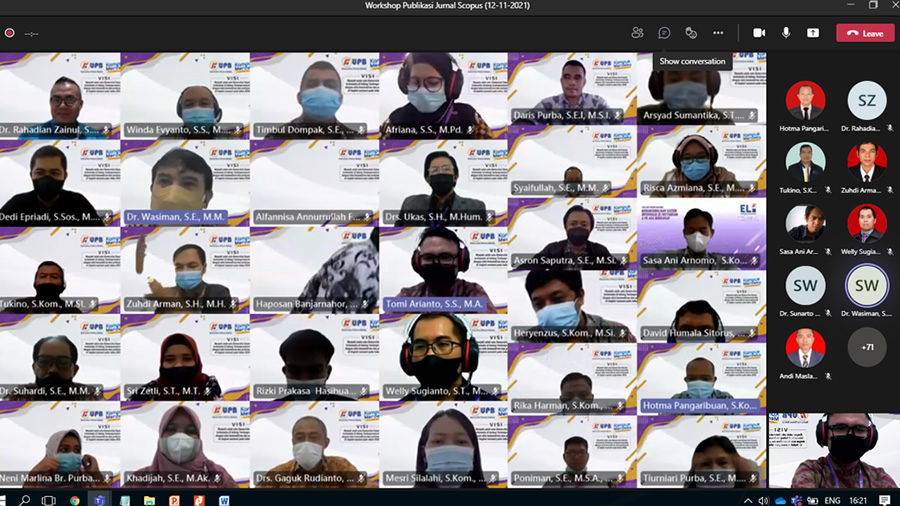
Task: Open the Windows notification center icon
Action: pos(885,500)
